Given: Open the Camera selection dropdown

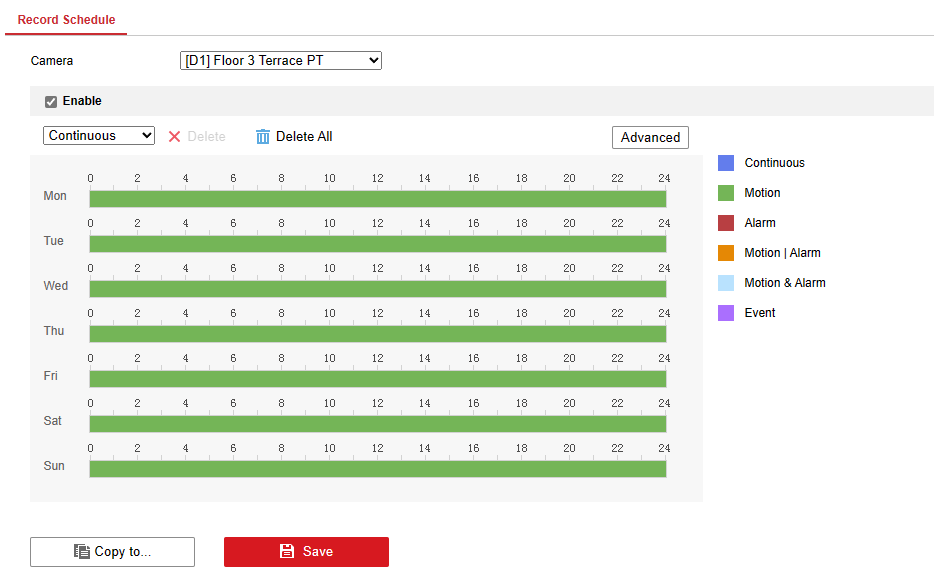Looking at the screenshot, I should 281,61.
